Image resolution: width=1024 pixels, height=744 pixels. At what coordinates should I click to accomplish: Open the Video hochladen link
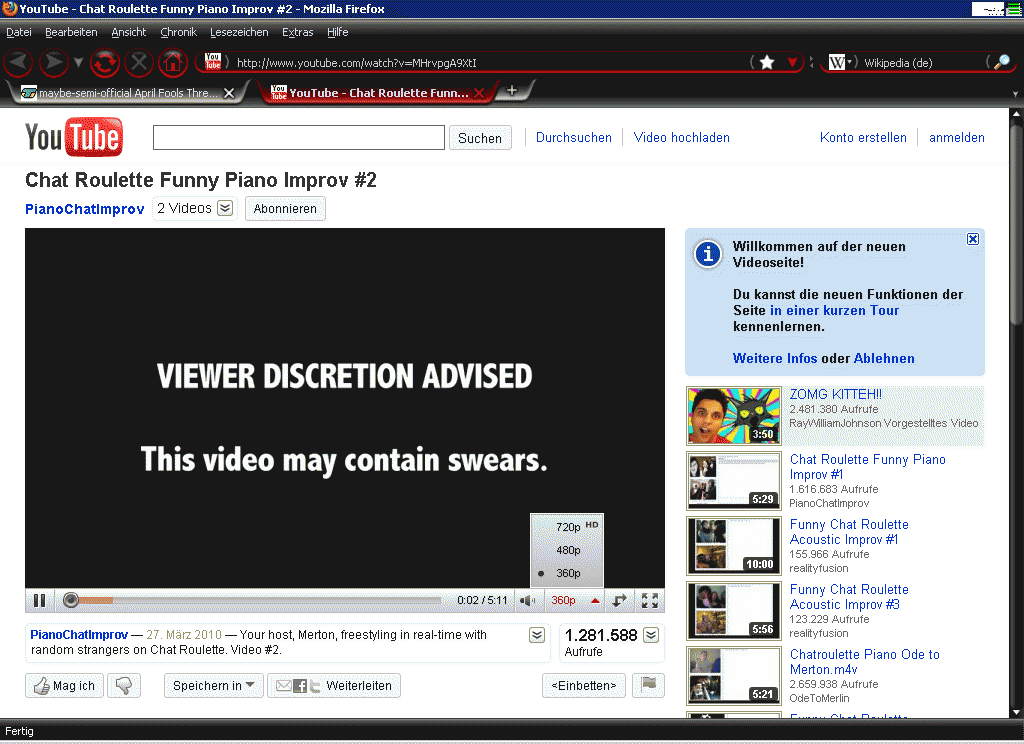682,137
